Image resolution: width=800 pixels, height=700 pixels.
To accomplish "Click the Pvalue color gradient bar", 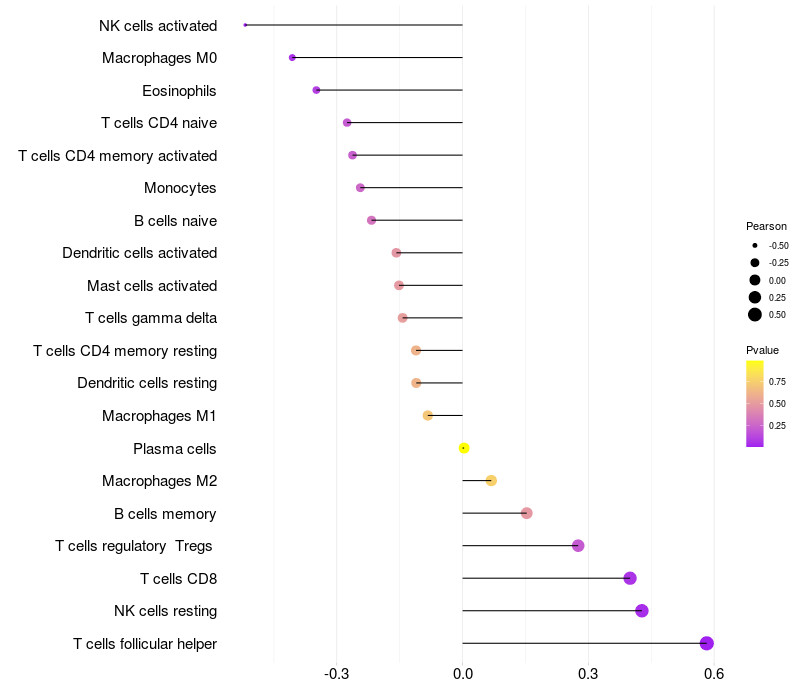I will (755, 404).
